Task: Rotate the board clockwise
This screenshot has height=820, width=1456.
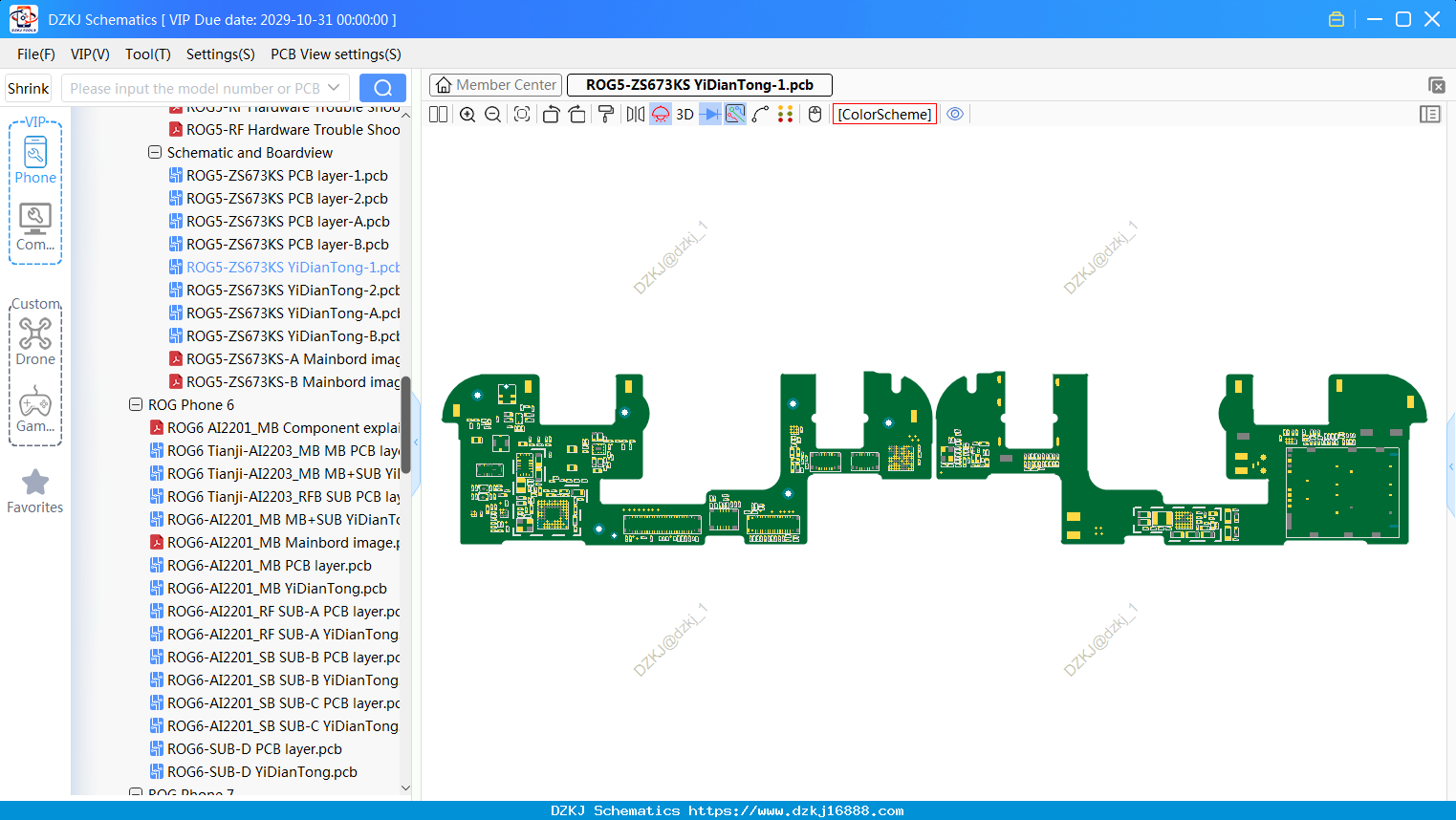Action: (x=576, y=115)
